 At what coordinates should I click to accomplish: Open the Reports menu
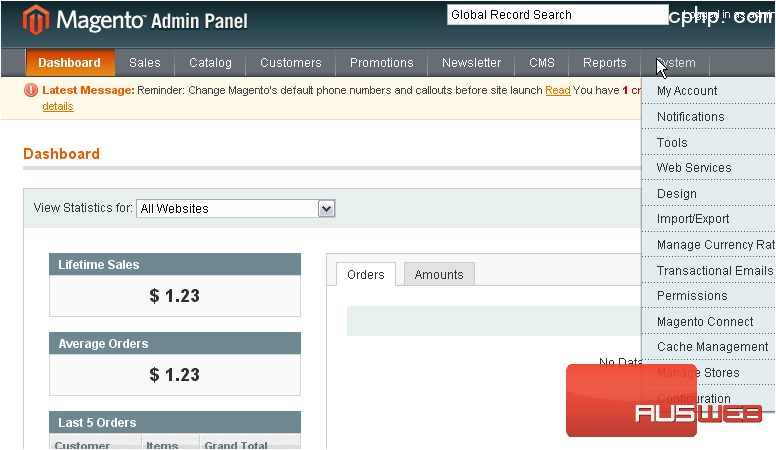pyautogui.click(x=605, y=63)
